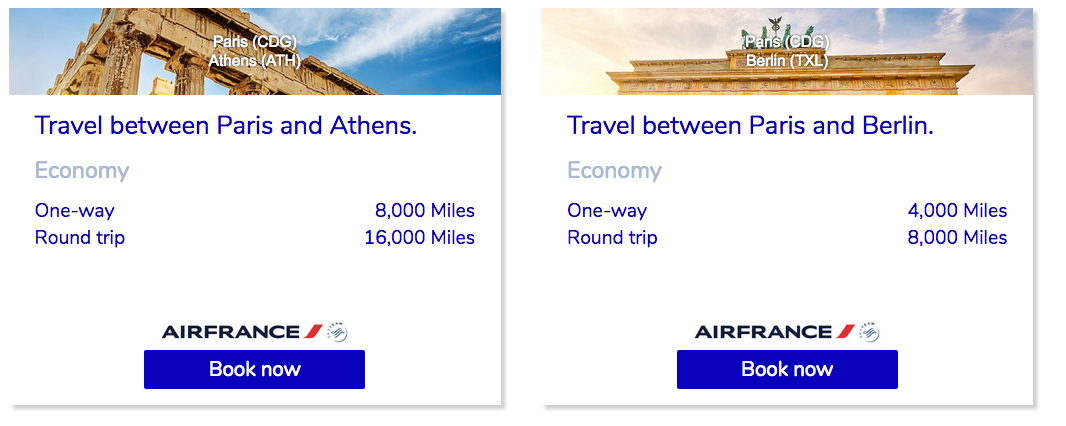Click the 16,000 Miles round trip fare

419,238
